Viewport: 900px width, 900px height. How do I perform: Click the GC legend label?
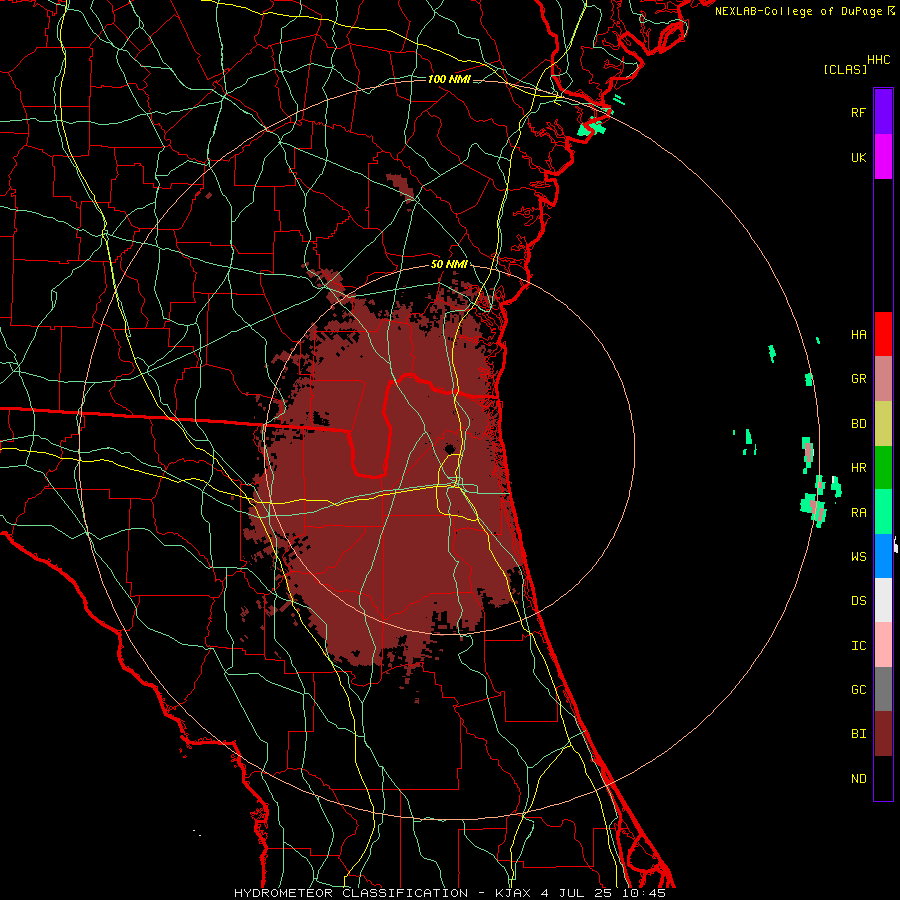tap(858, 690)
